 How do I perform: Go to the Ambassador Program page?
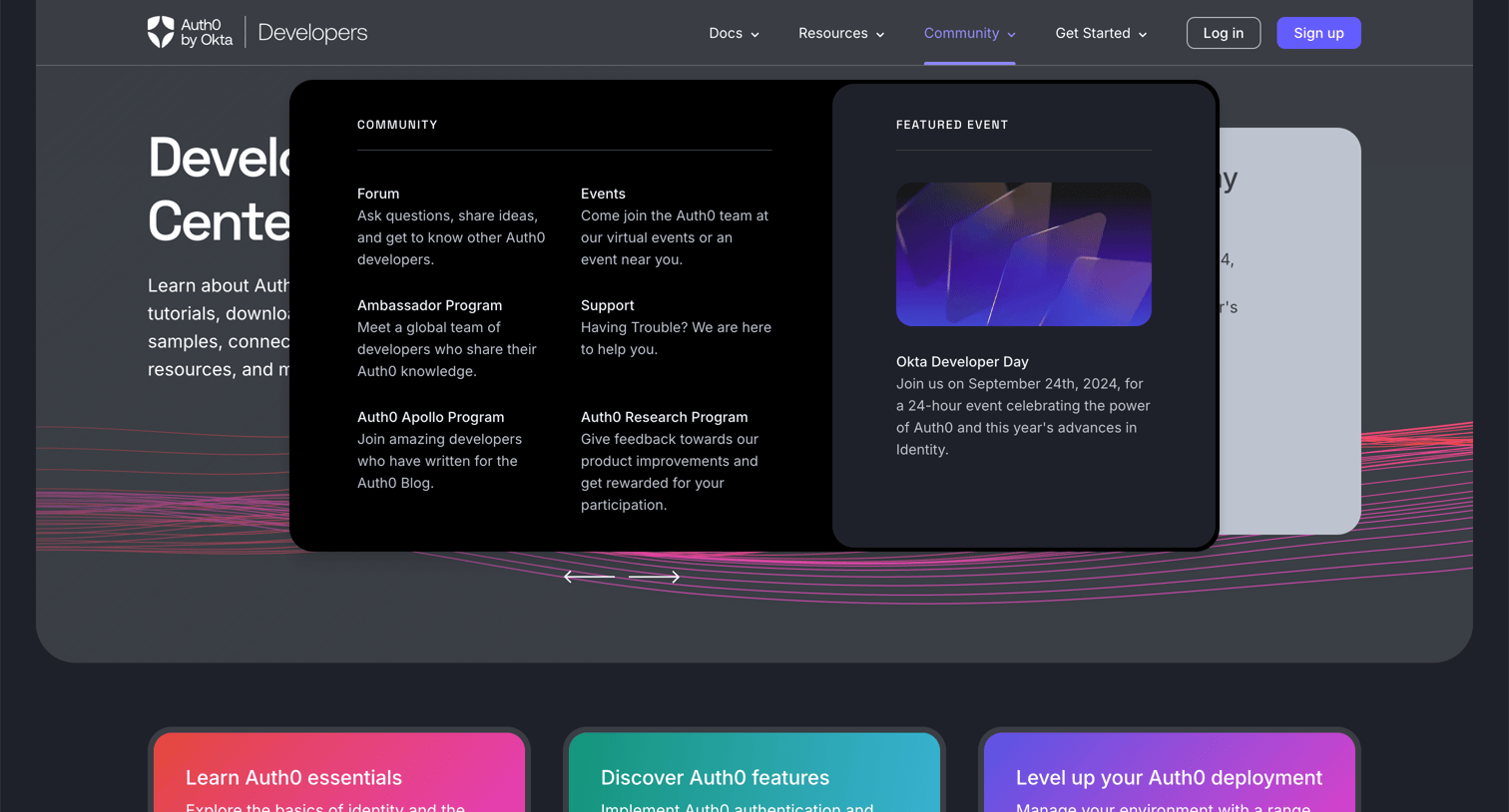(x=429, y=305)
